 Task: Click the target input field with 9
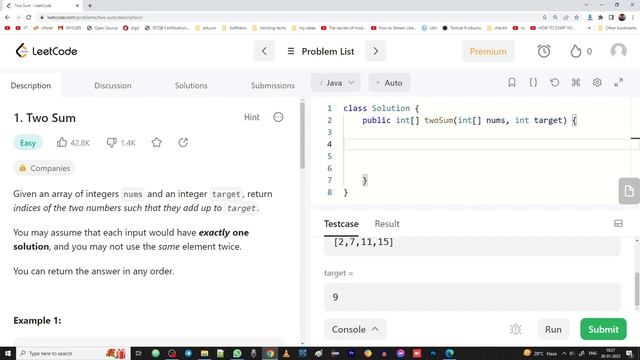point(472,297)
